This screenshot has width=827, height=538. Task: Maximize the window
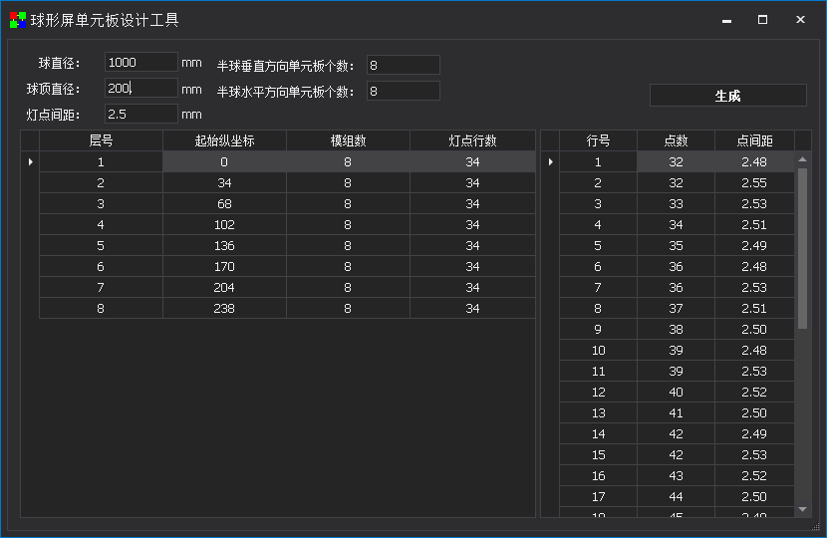(763, 20)
